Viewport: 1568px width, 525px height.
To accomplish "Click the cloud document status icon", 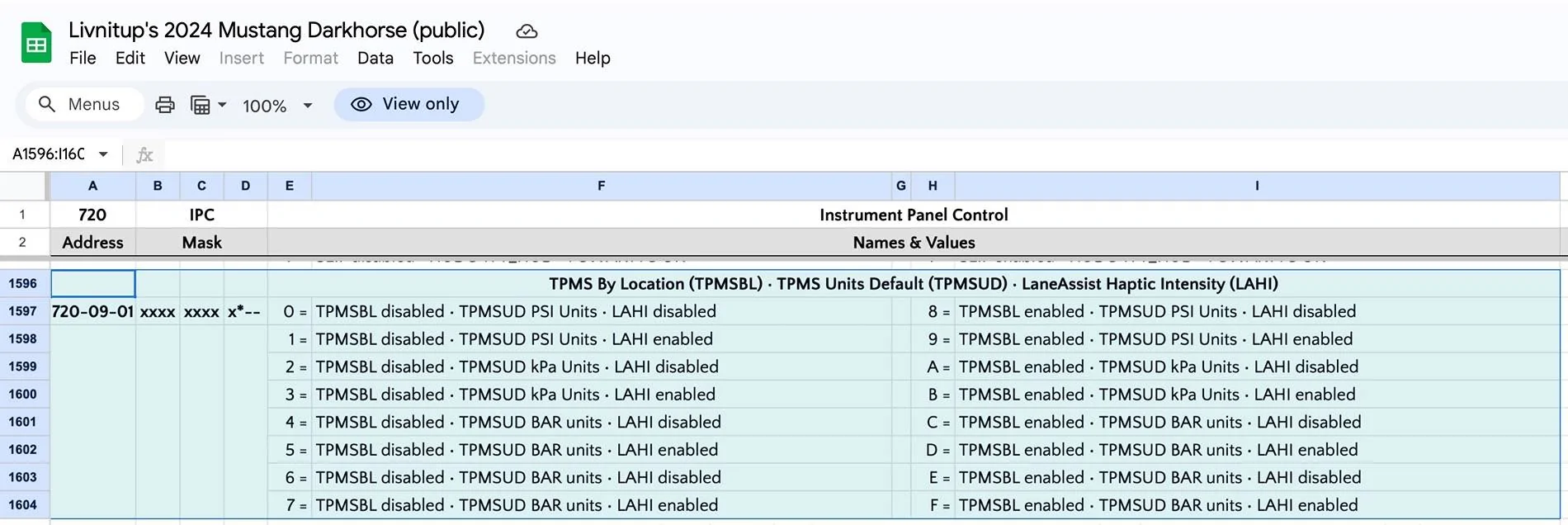I will (x=527, y=31).
